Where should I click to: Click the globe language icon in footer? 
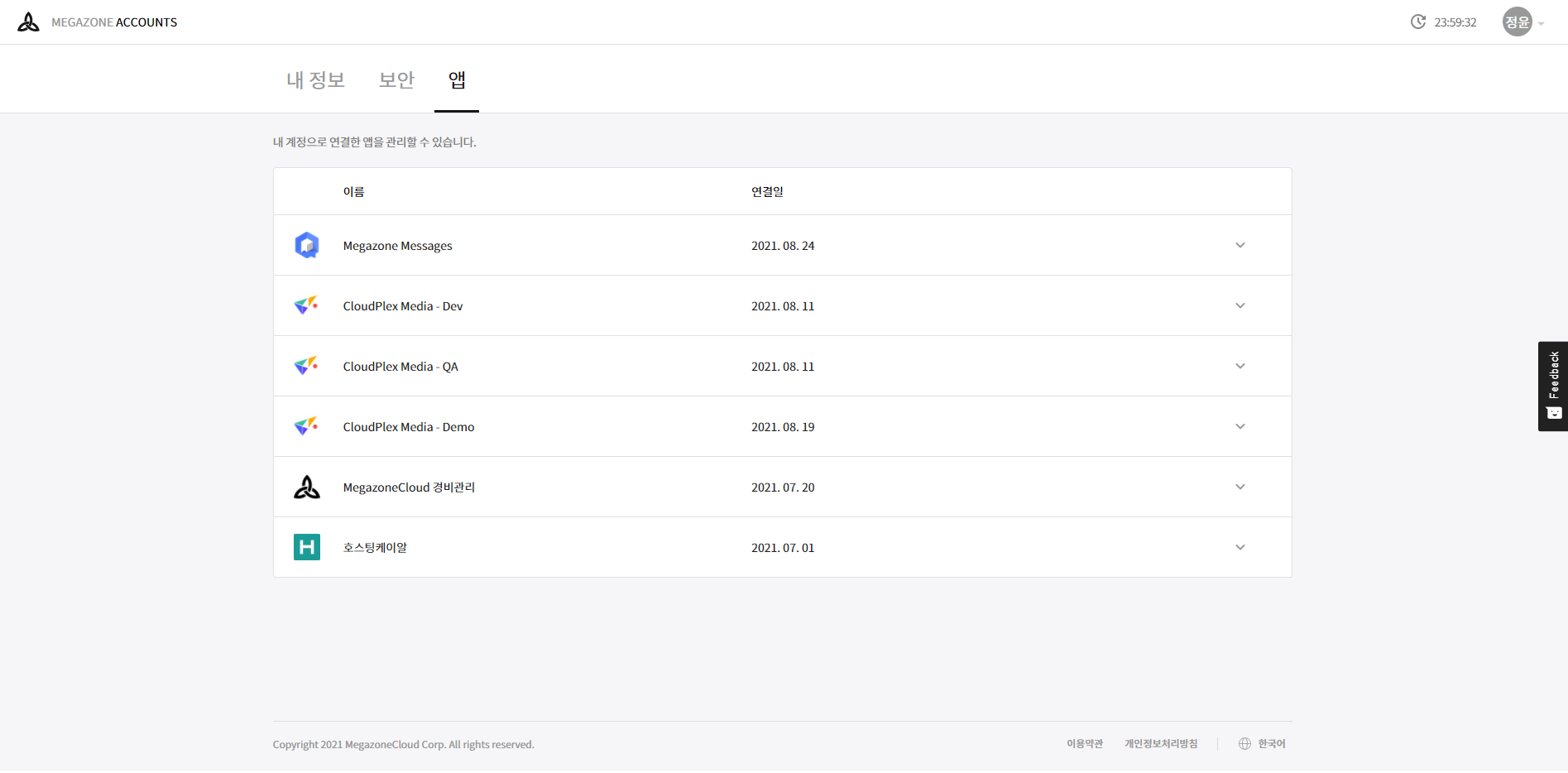[1244, 744]
